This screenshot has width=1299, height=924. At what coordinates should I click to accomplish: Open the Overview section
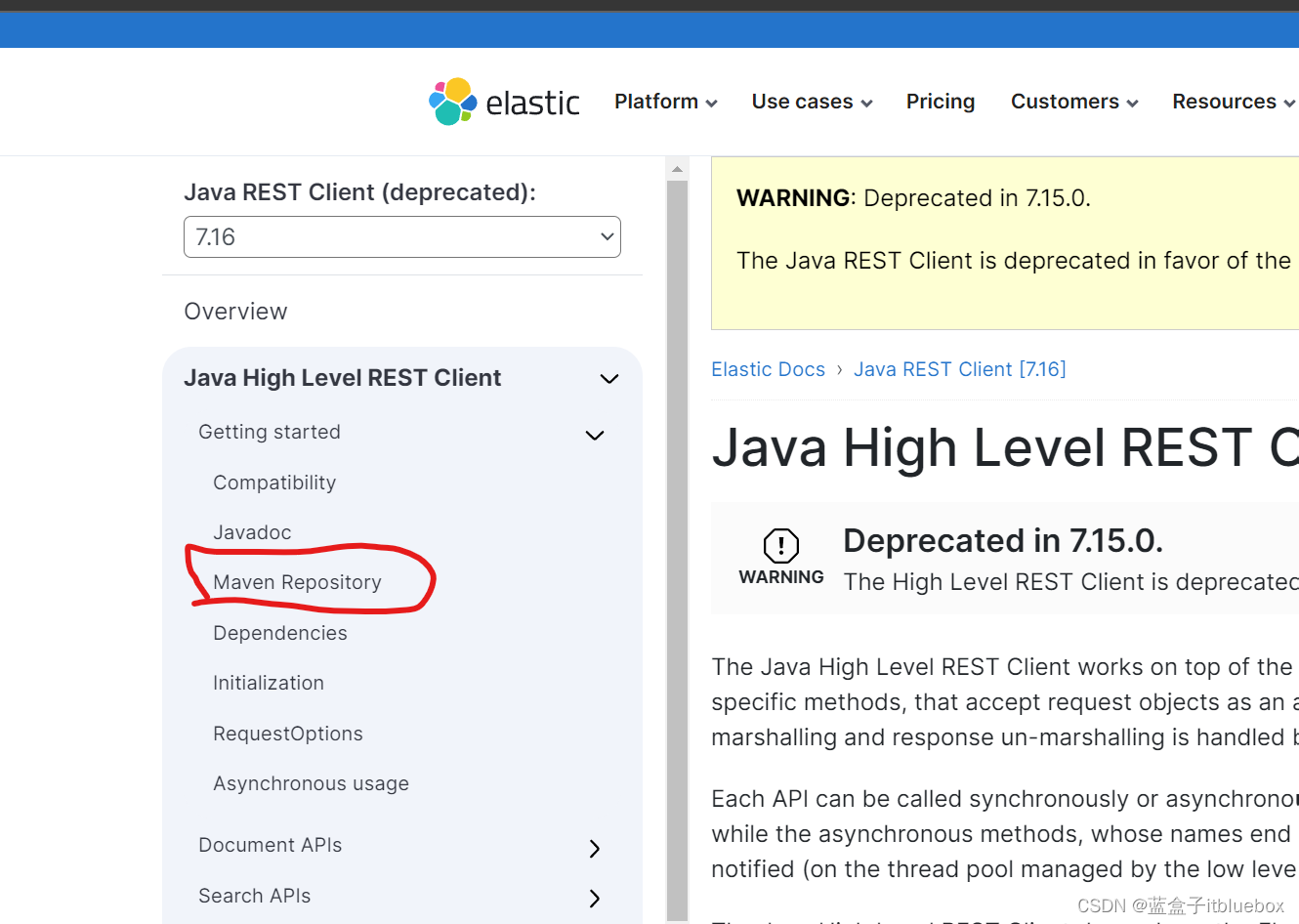235,312
